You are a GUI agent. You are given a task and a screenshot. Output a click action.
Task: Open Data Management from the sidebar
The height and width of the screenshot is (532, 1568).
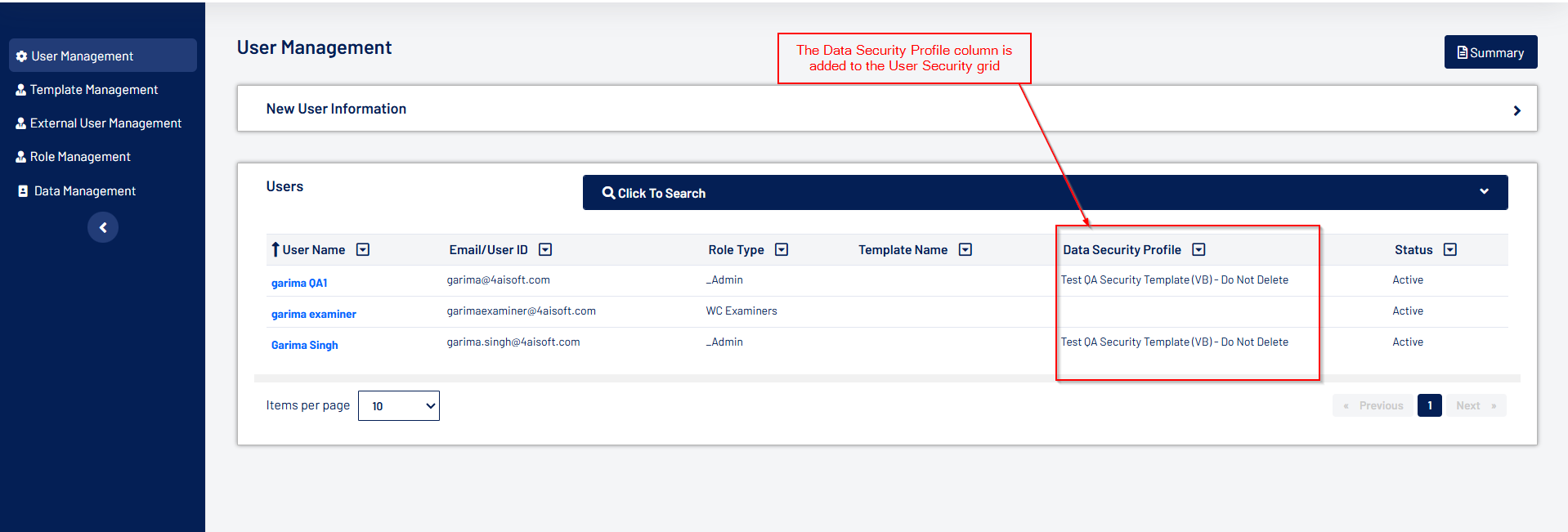(x=84, y=191)
